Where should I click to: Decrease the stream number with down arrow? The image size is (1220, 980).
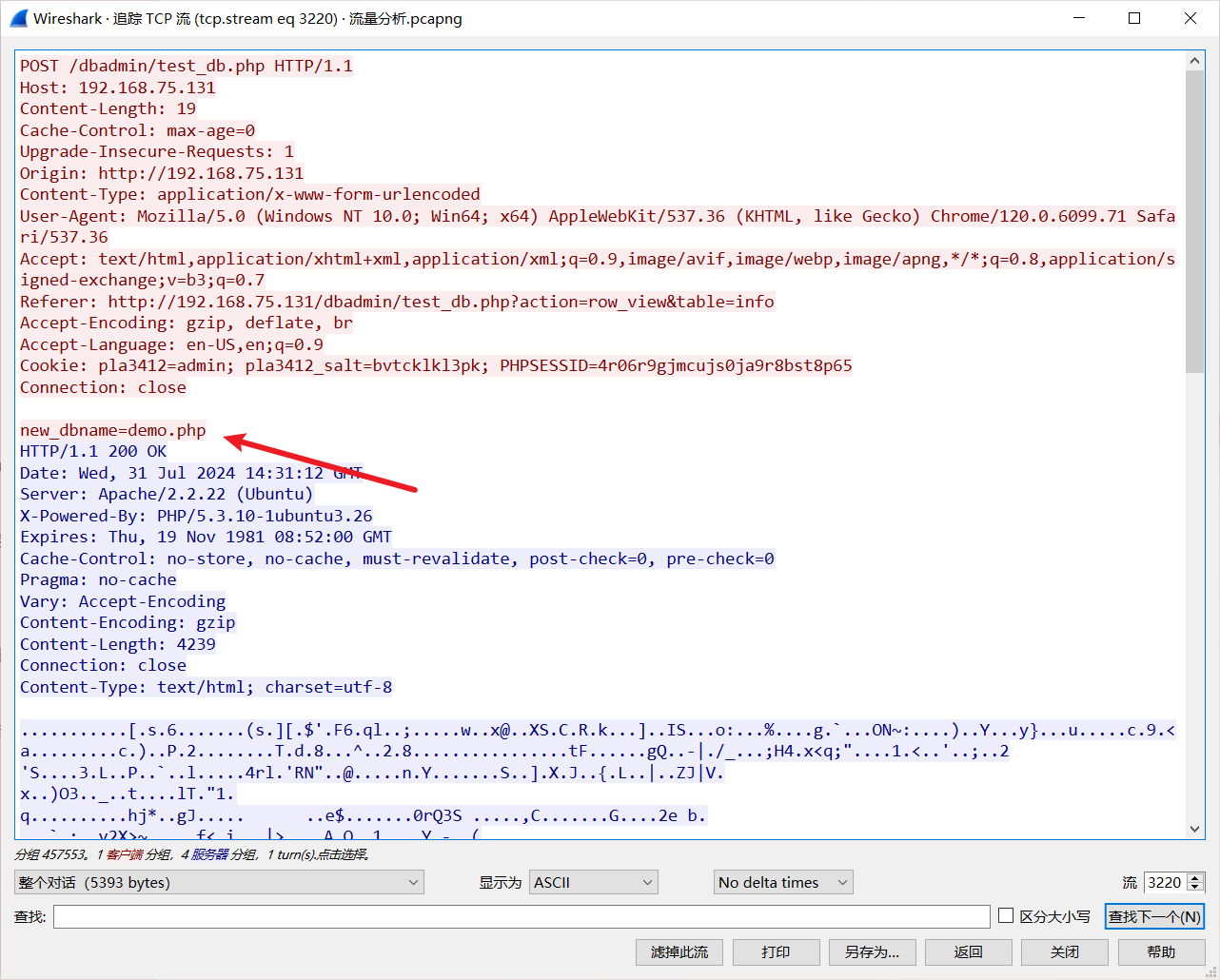click(1196, 888)
